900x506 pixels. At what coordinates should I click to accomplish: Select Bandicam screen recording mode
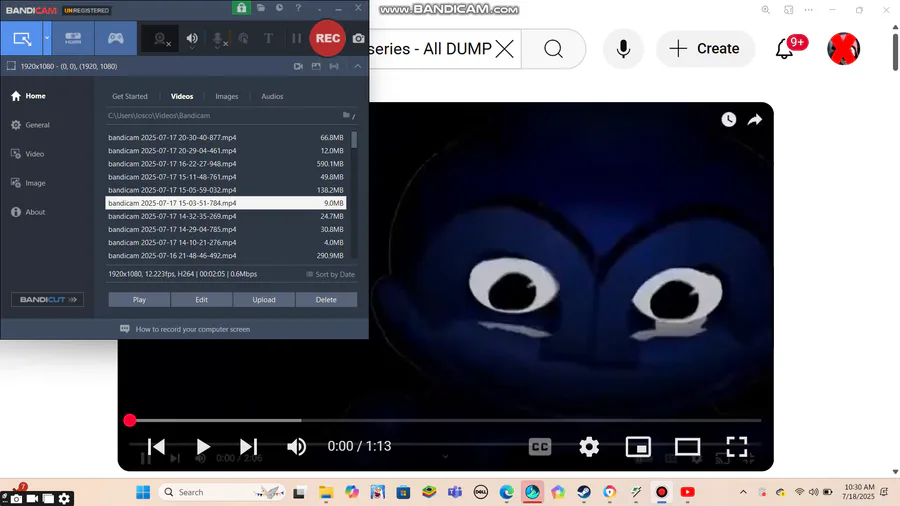(x=22, y=38)
